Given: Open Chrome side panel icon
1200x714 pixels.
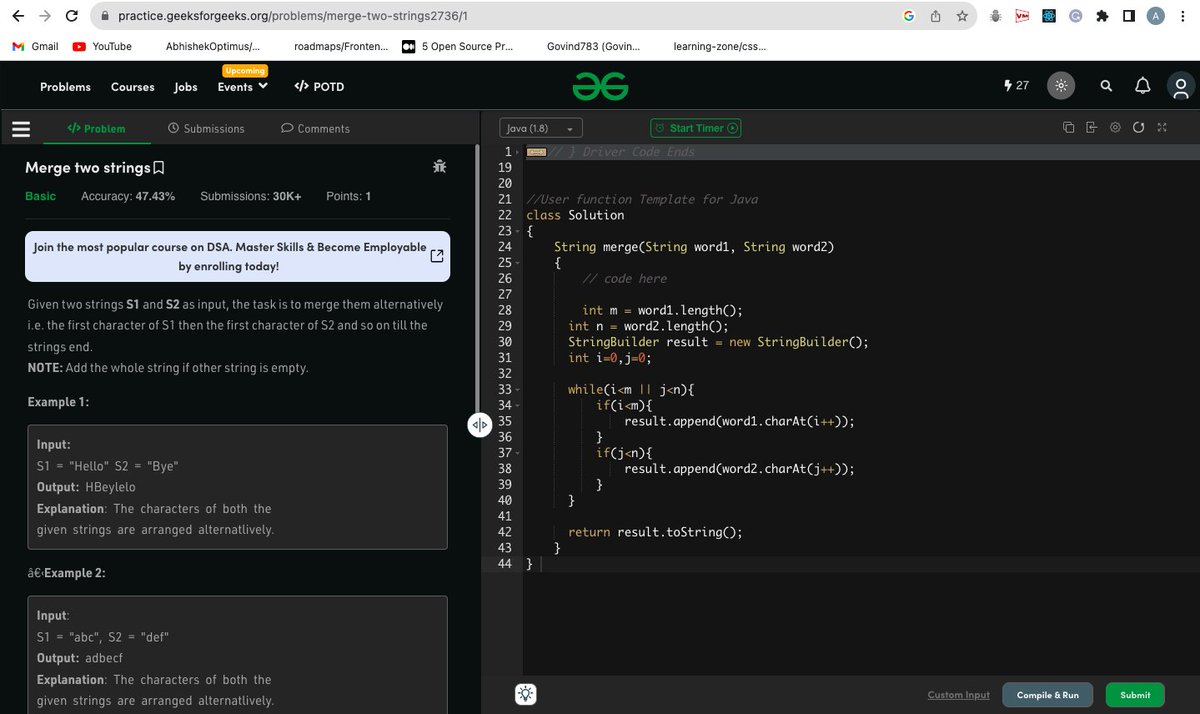Looking at the screenshot, I should pyautogui.click(x=1128, y=16).
